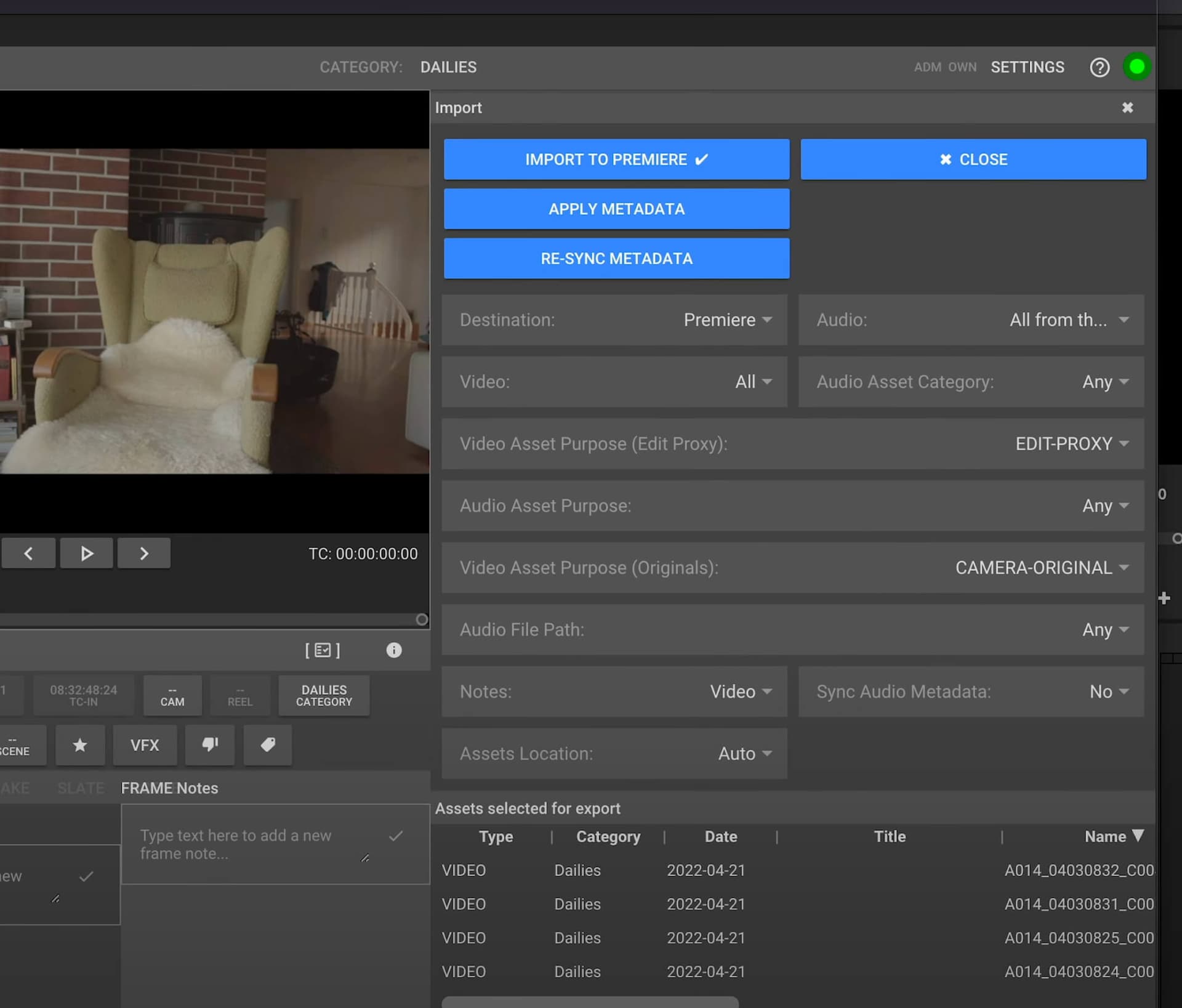Click the tag icon button
The height and width of the screenshot is (1008, 1182).
268,745
